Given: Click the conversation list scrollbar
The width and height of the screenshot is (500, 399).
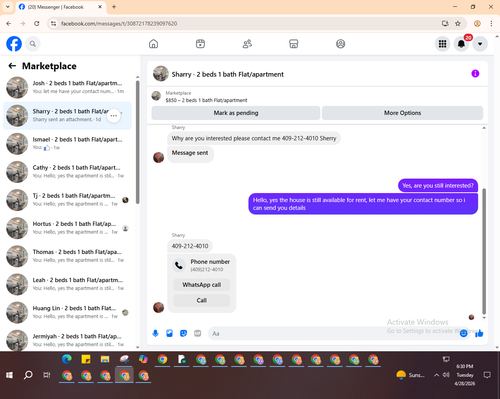Looking at the screenshot, I should [138, 142].
